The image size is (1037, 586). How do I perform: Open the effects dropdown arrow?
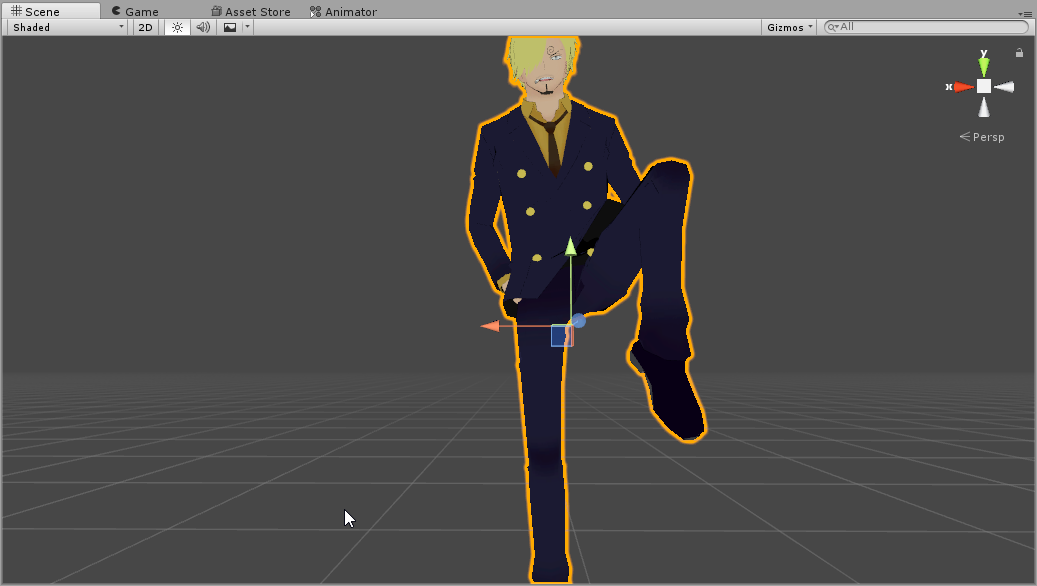tap(247, 27)
